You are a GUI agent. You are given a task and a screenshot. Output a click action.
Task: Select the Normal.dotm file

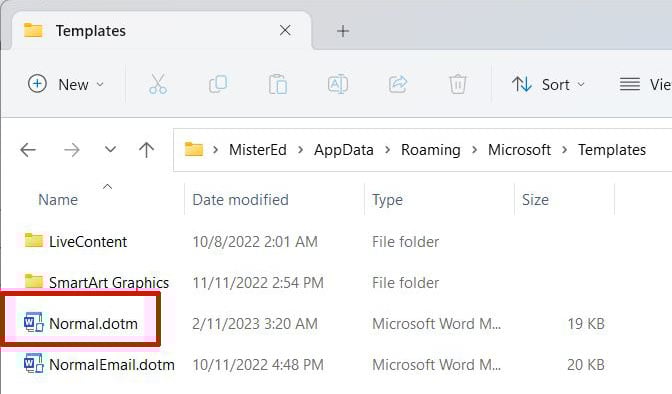tap(93, 324)
